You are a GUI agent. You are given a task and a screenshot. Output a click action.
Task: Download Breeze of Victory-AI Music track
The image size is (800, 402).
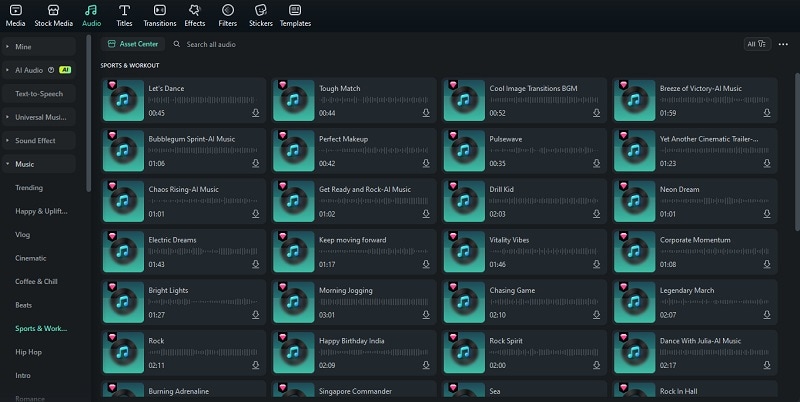(767, 113)
